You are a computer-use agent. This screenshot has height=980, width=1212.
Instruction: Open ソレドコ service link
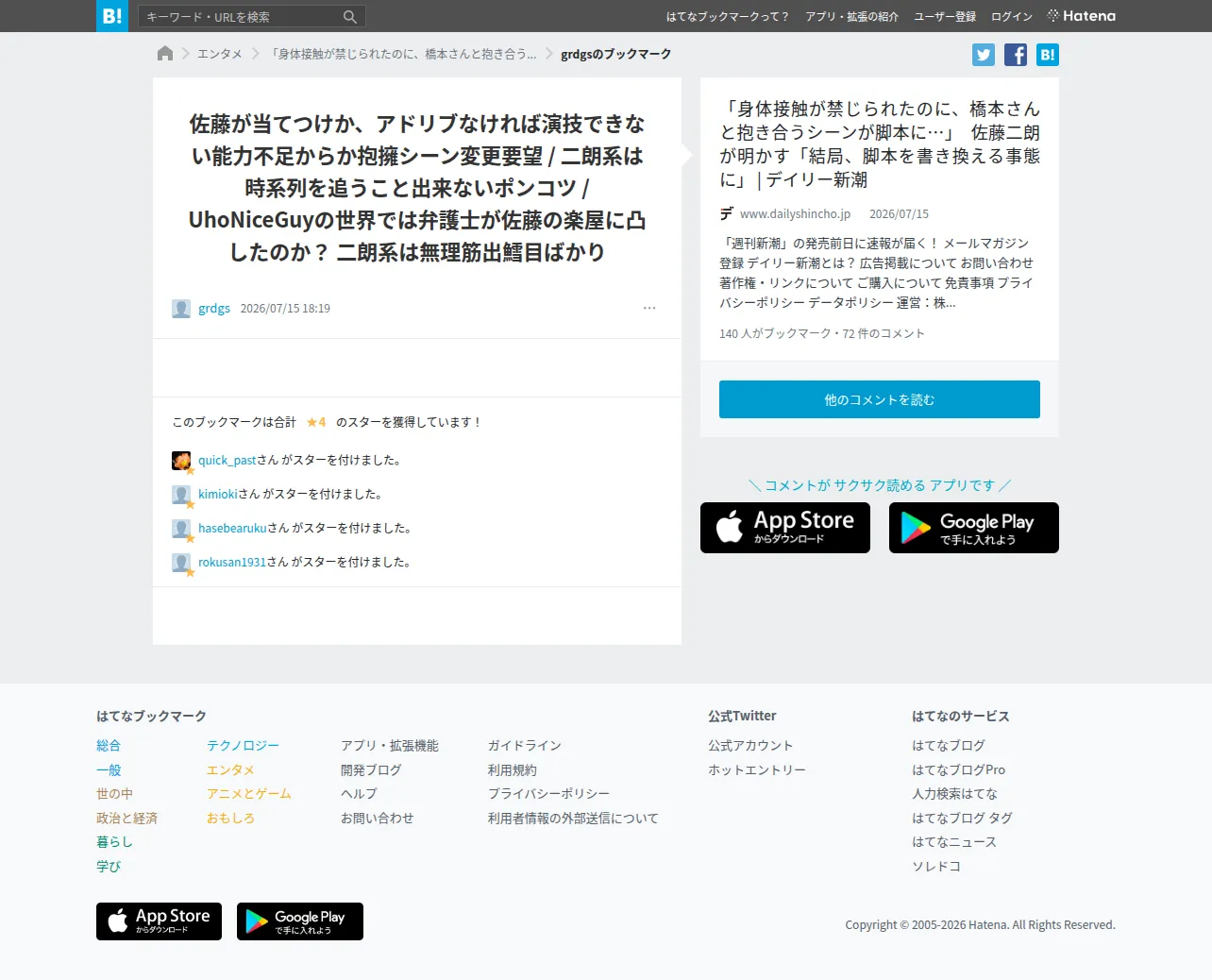936,867
